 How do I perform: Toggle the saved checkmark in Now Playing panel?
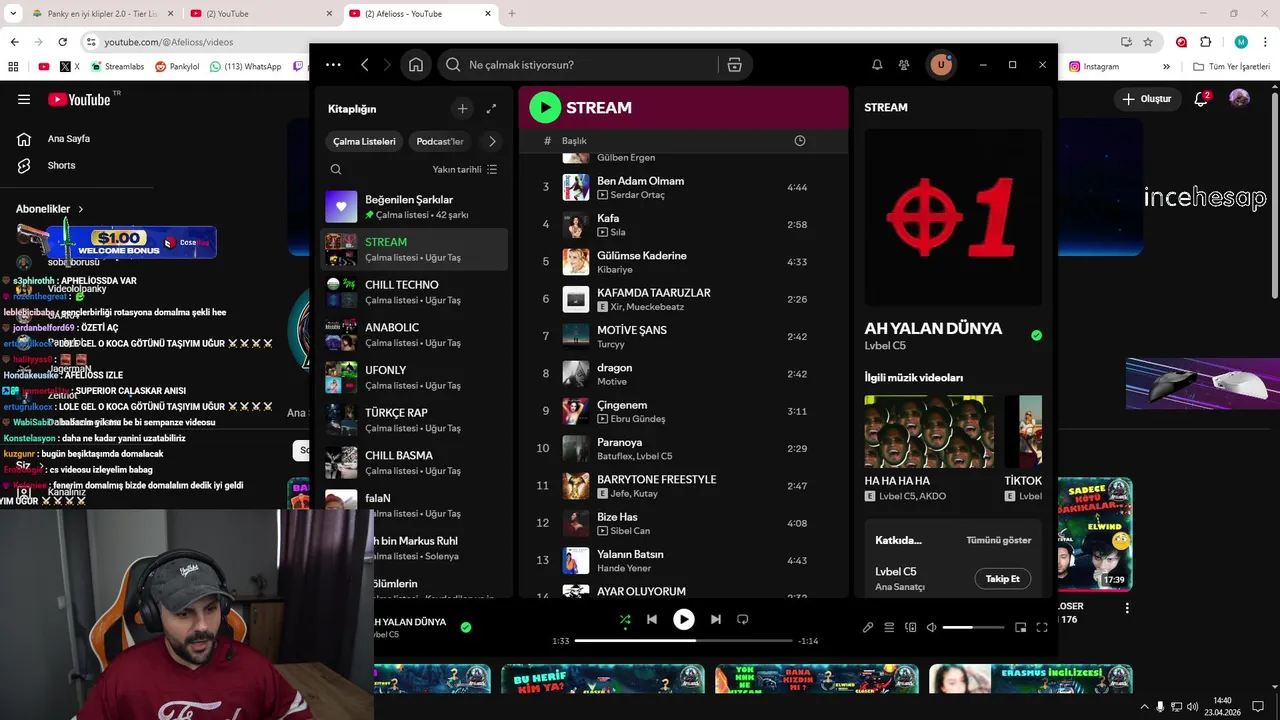[x=1036, y=335]
